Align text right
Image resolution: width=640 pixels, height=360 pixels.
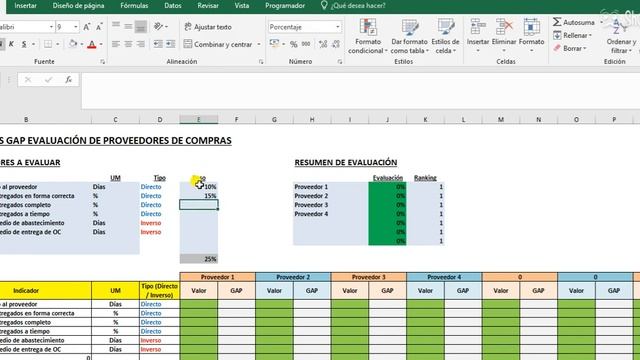[141, 44]
